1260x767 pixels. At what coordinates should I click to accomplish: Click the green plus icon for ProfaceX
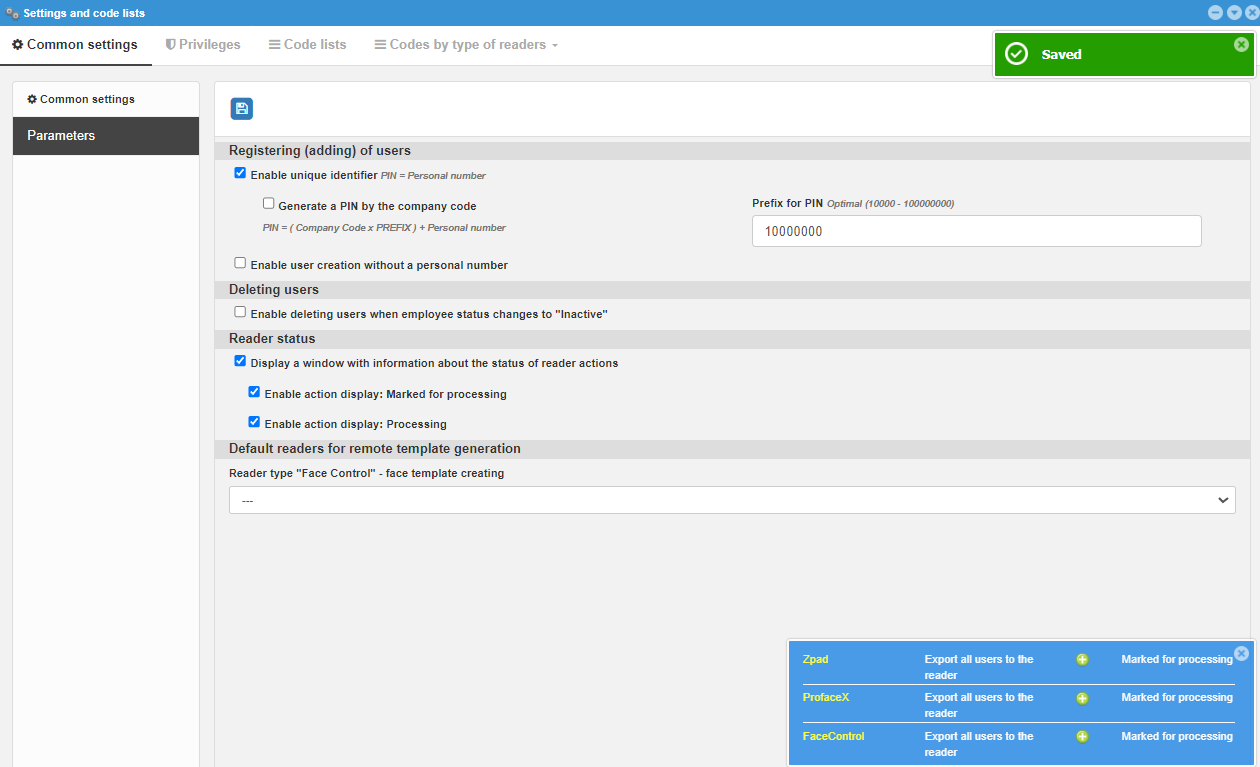tap(1082, 698)
